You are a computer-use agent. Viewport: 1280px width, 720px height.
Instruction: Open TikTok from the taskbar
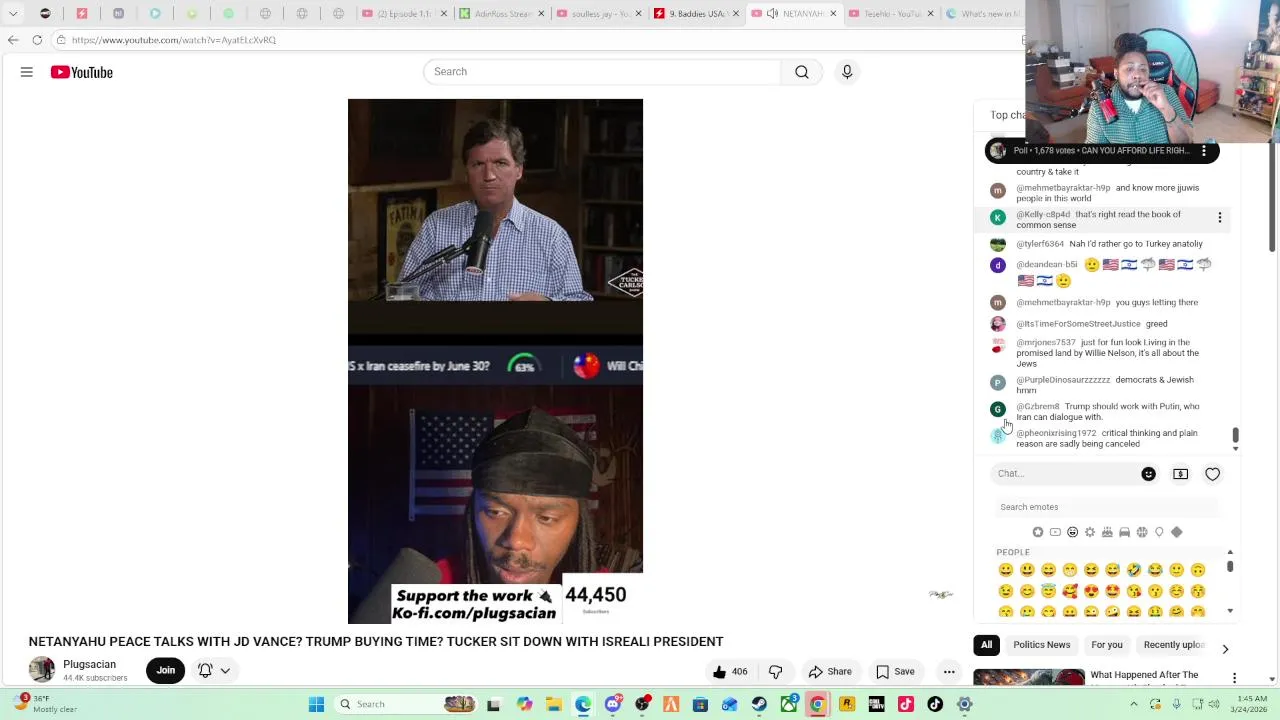click(935, 704)
